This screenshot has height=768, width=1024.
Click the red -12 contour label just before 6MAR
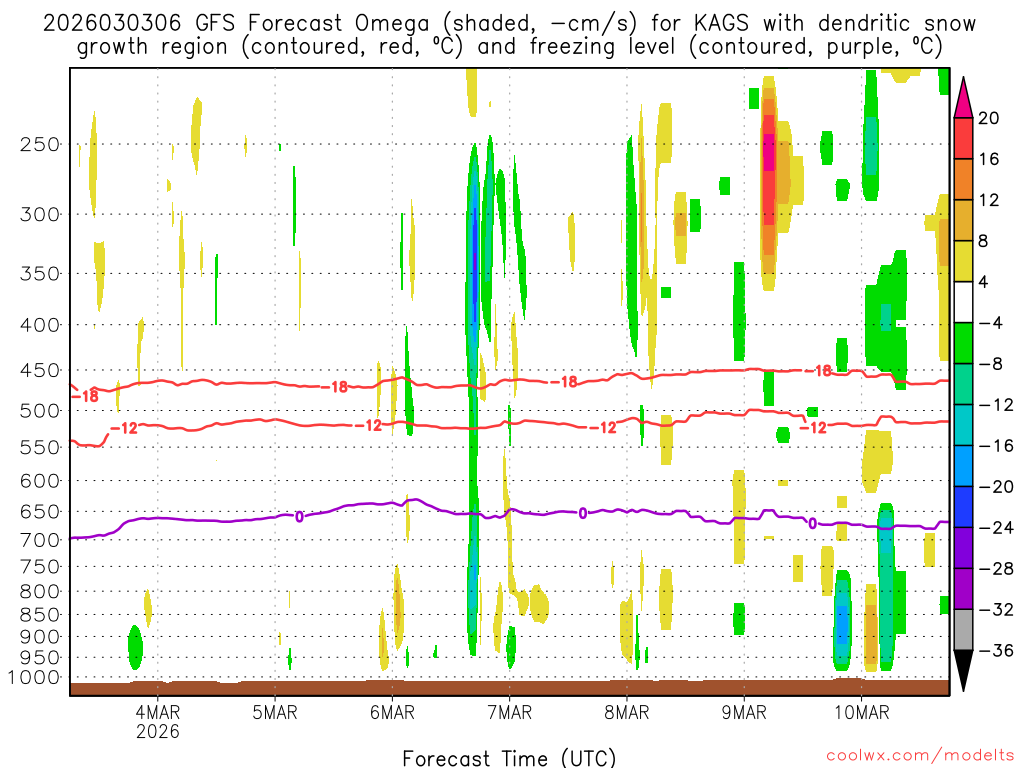[369, 426]
